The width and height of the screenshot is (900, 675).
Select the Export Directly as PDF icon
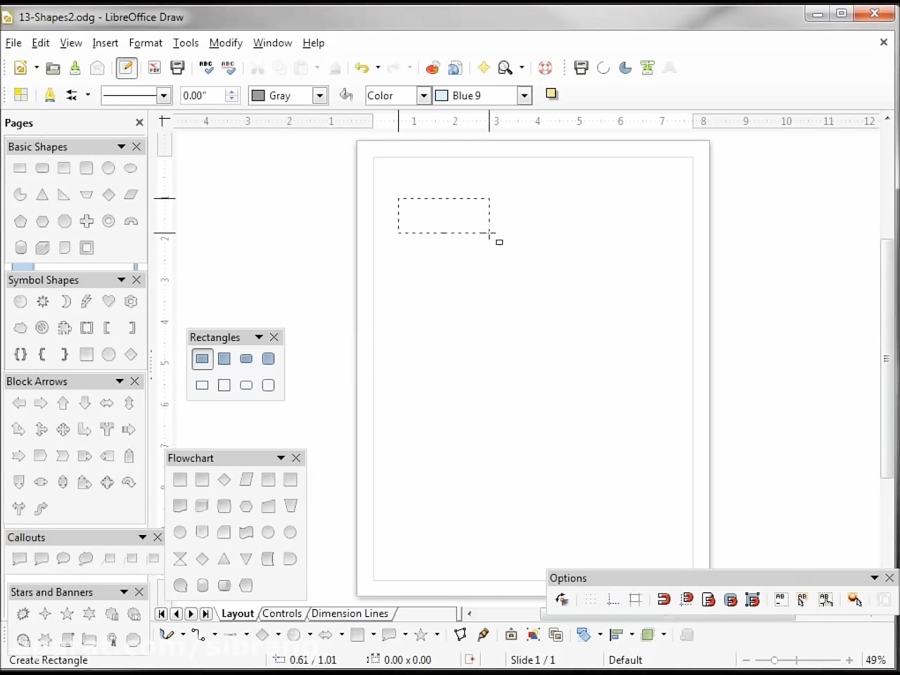coord(152,67)
